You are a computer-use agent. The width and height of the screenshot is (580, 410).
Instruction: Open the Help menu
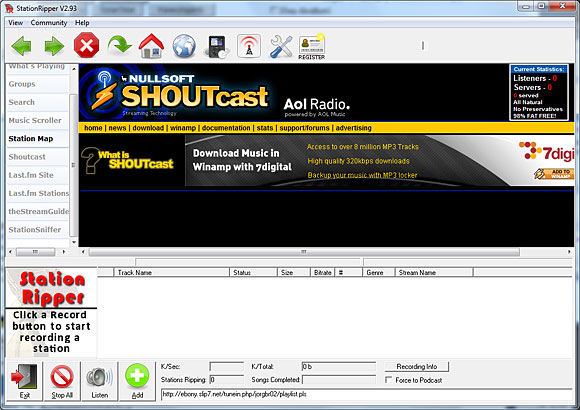tap(82, 23)
